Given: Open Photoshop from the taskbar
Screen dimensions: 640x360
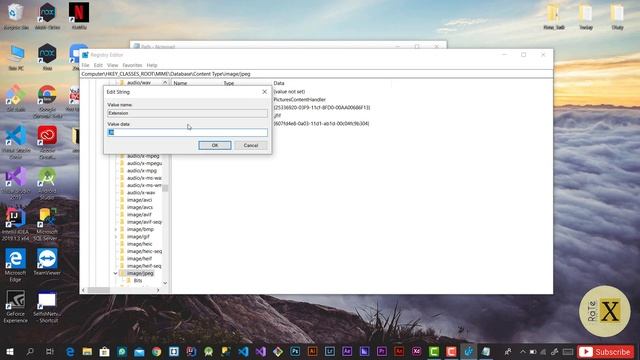Looking at the screenshot, I should [295, 351].
